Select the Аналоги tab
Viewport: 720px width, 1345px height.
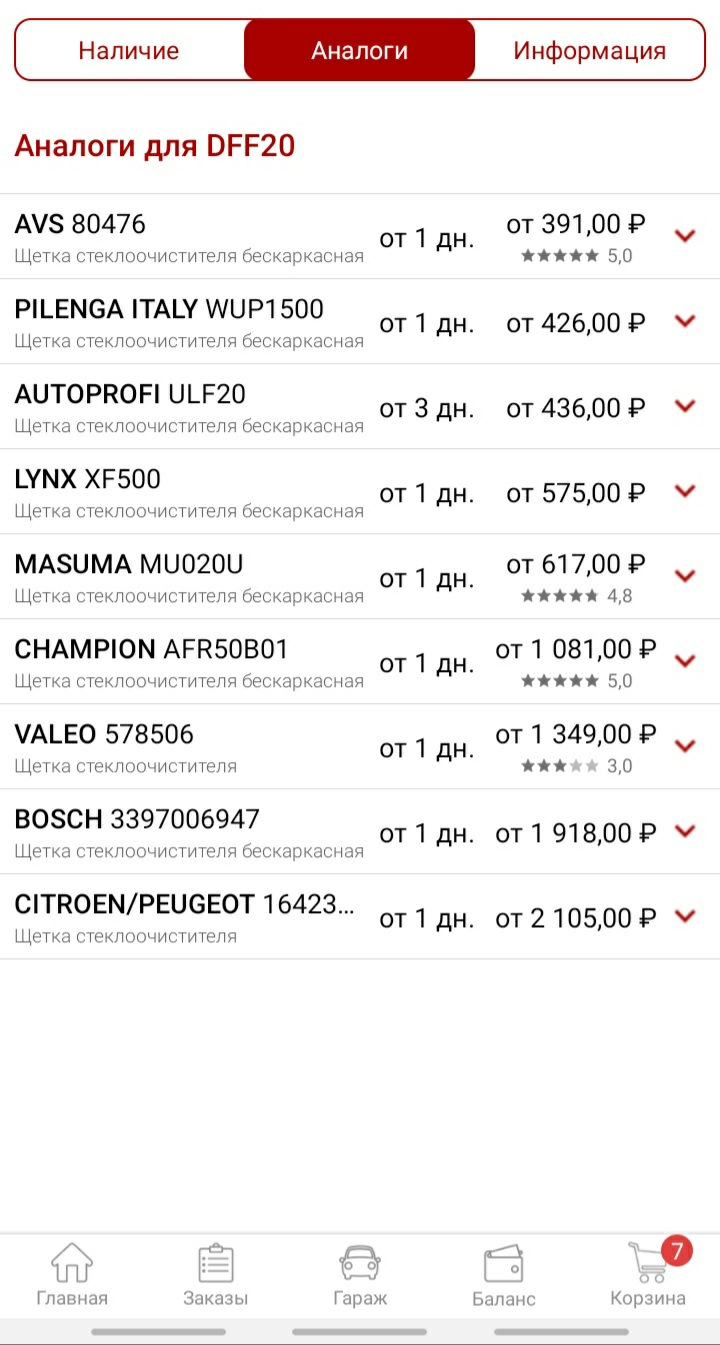pyautogui.click(x=360, y=50)
